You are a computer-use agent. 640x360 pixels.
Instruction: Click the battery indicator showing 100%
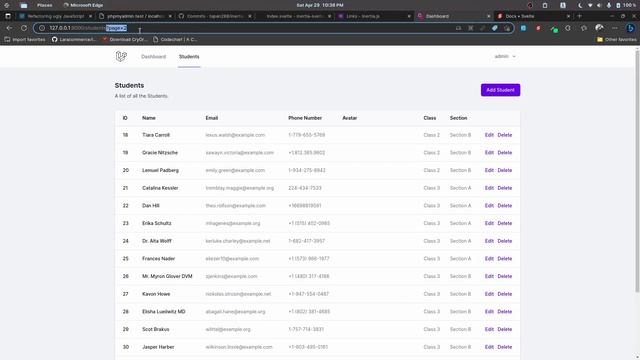pyautogui.click(x=627, y=5)
